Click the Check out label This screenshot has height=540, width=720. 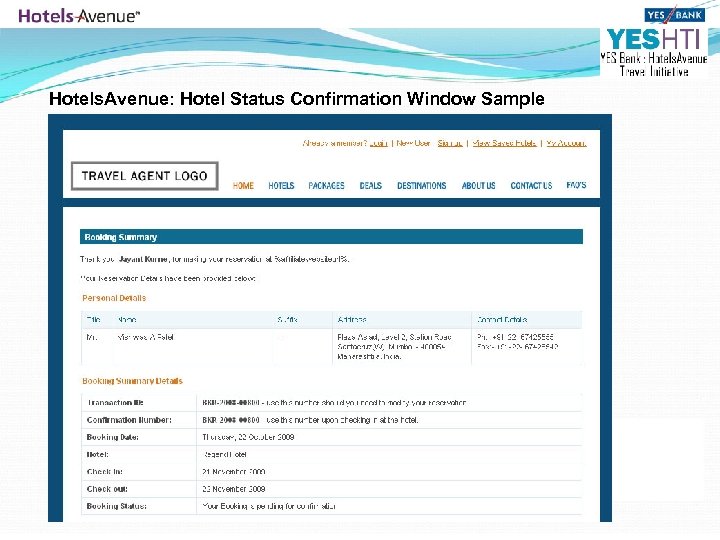tap(107, 489)
